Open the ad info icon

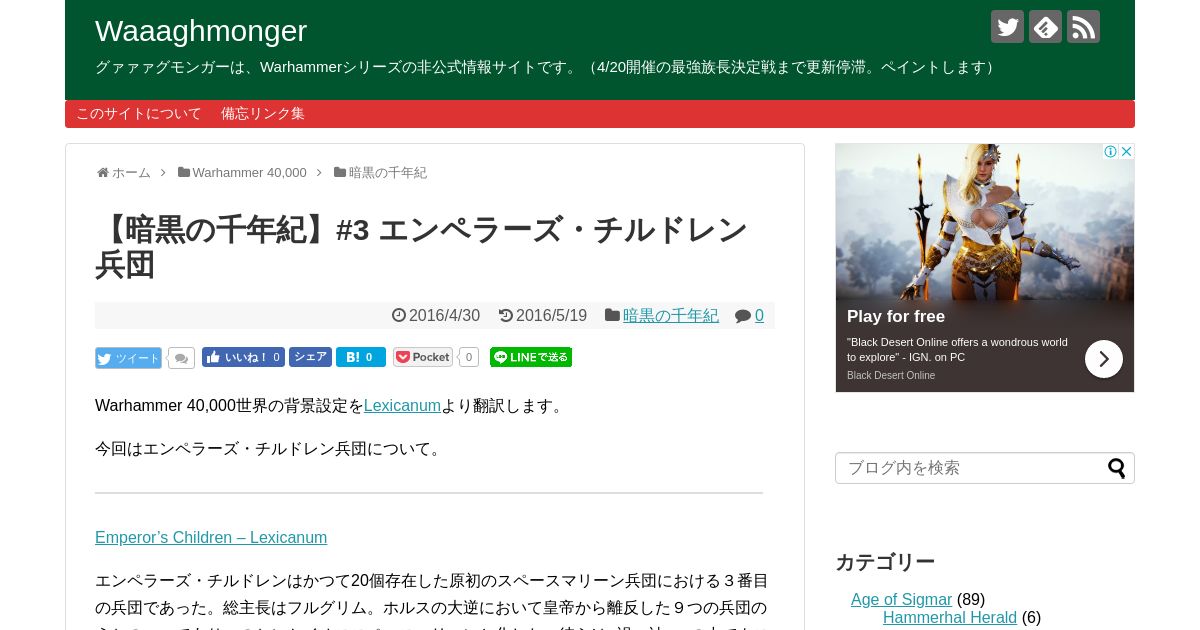tap(1110, 152)
